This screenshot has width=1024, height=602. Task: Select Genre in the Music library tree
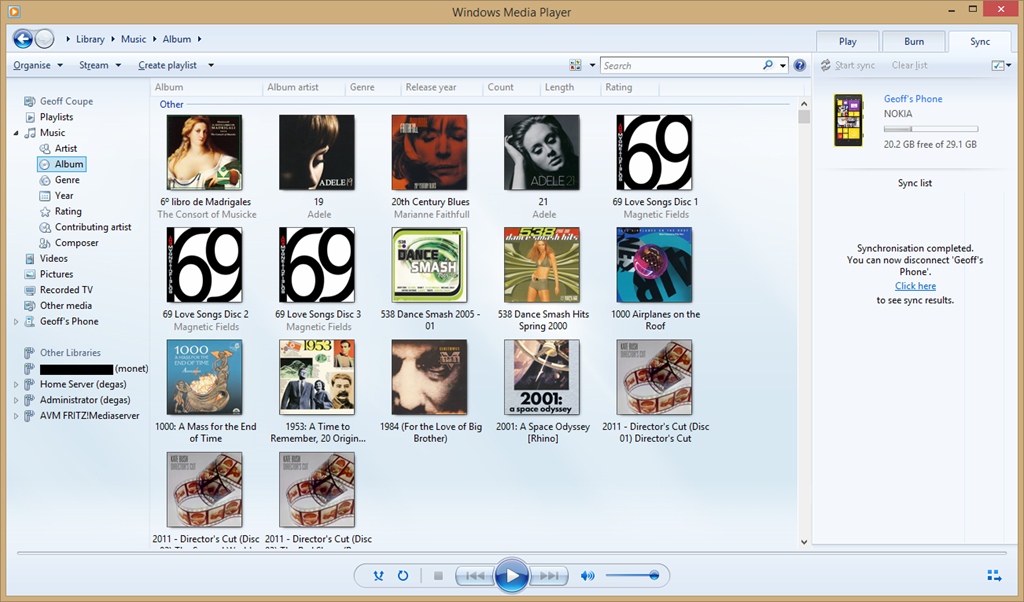click(x=67, y=180)
